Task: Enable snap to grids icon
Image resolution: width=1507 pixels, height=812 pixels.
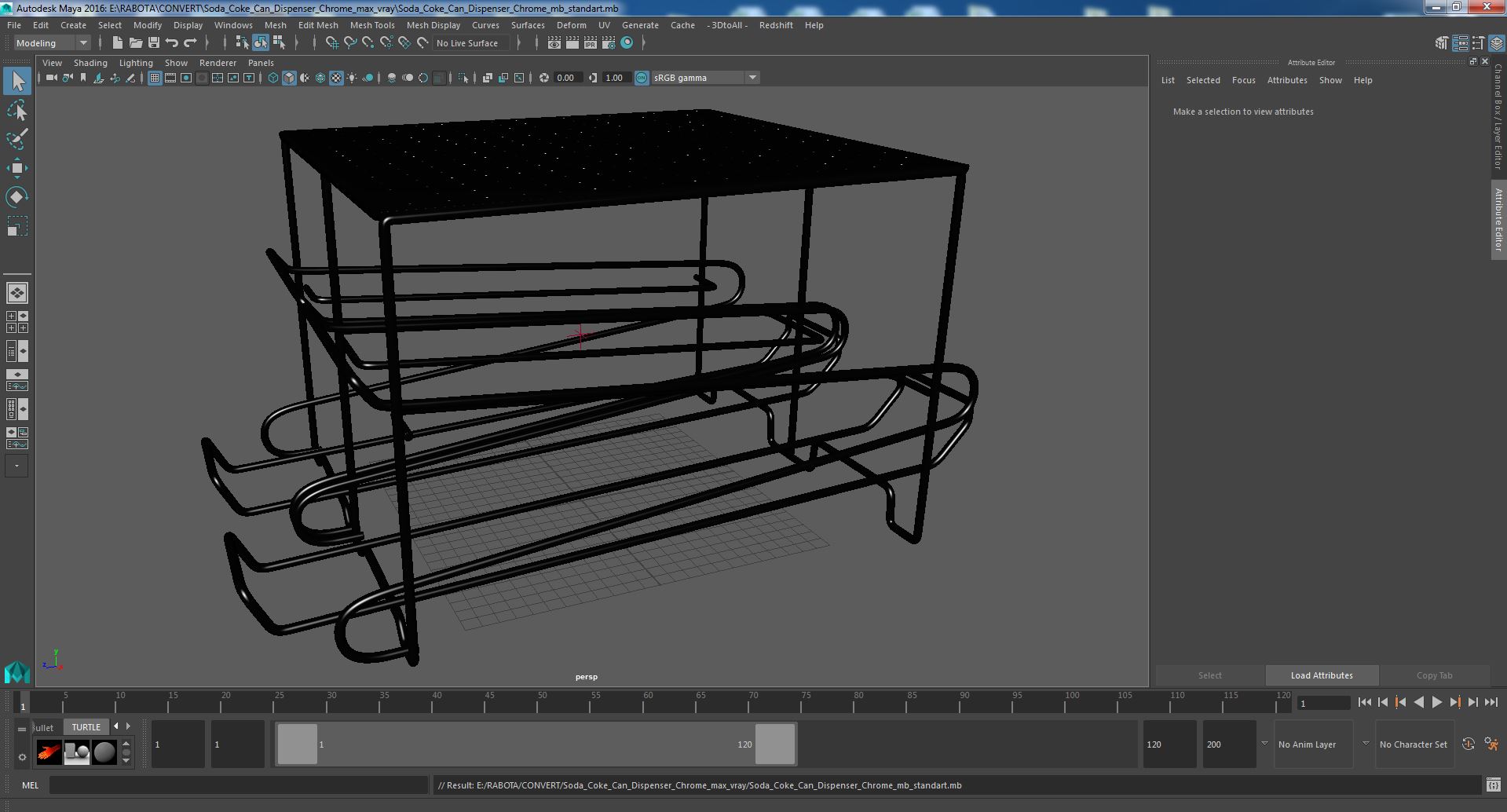Action: tap(331, 43)
